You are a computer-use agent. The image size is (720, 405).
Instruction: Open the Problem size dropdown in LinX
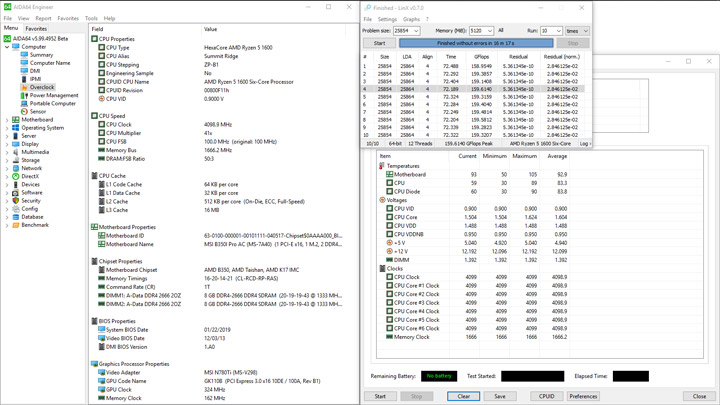click(406, 31)
